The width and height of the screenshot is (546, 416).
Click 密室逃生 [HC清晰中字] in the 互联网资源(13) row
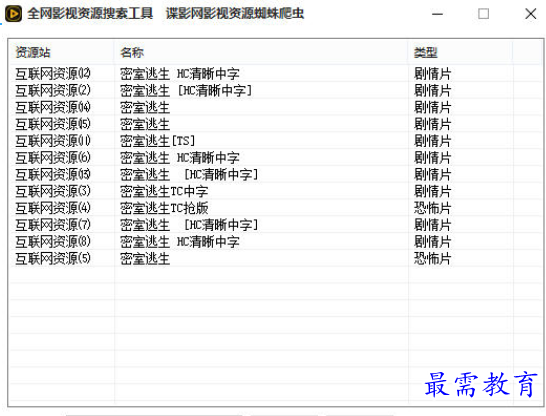click(189, 174)
